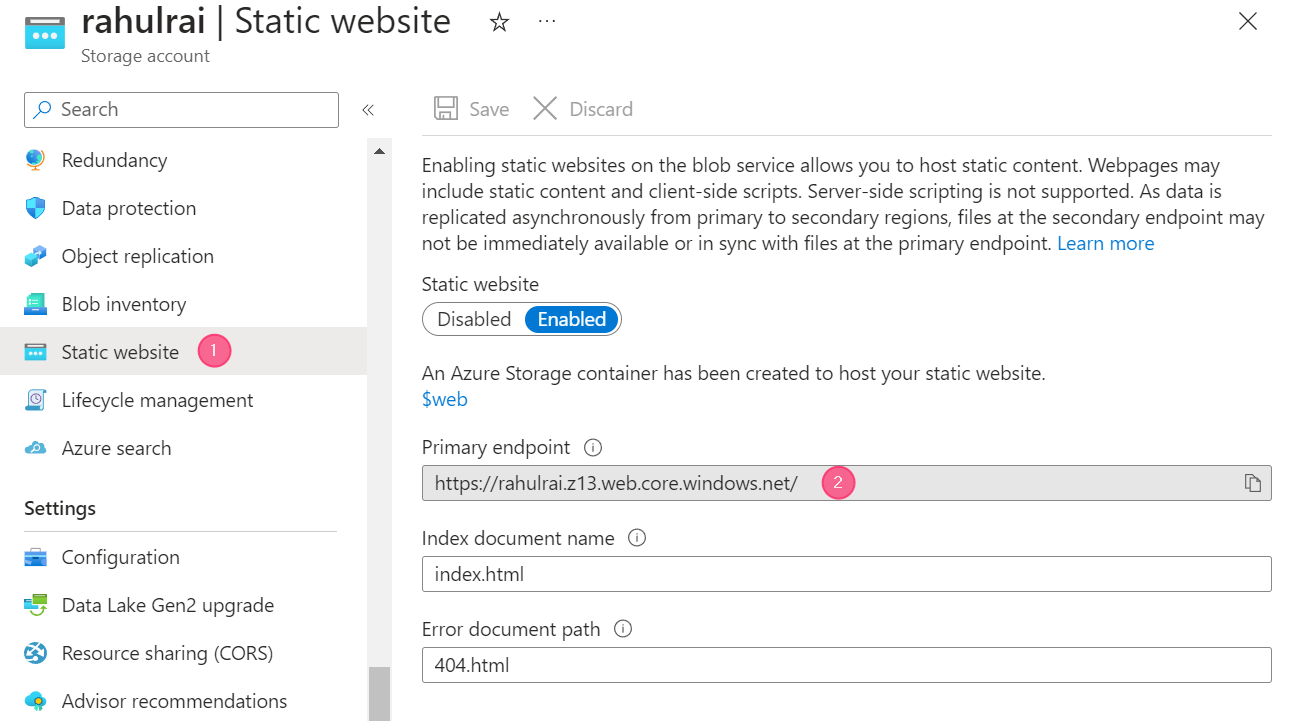This screenshot has height=721, width=1293.
Task: Click the Configuration toolbox icon
Action: click(36, 557)
